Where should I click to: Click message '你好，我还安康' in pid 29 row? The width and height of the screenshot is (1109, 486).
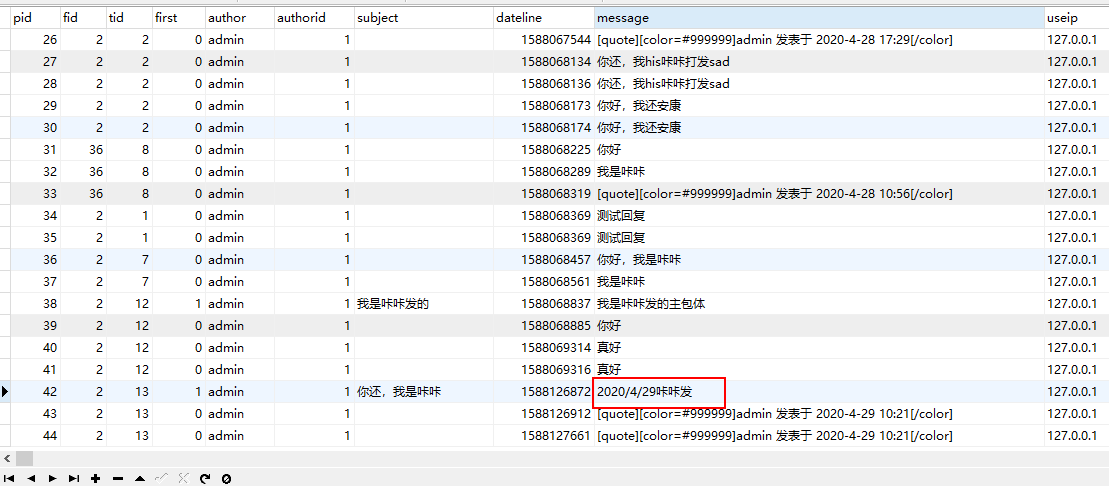tap(819, 106)
